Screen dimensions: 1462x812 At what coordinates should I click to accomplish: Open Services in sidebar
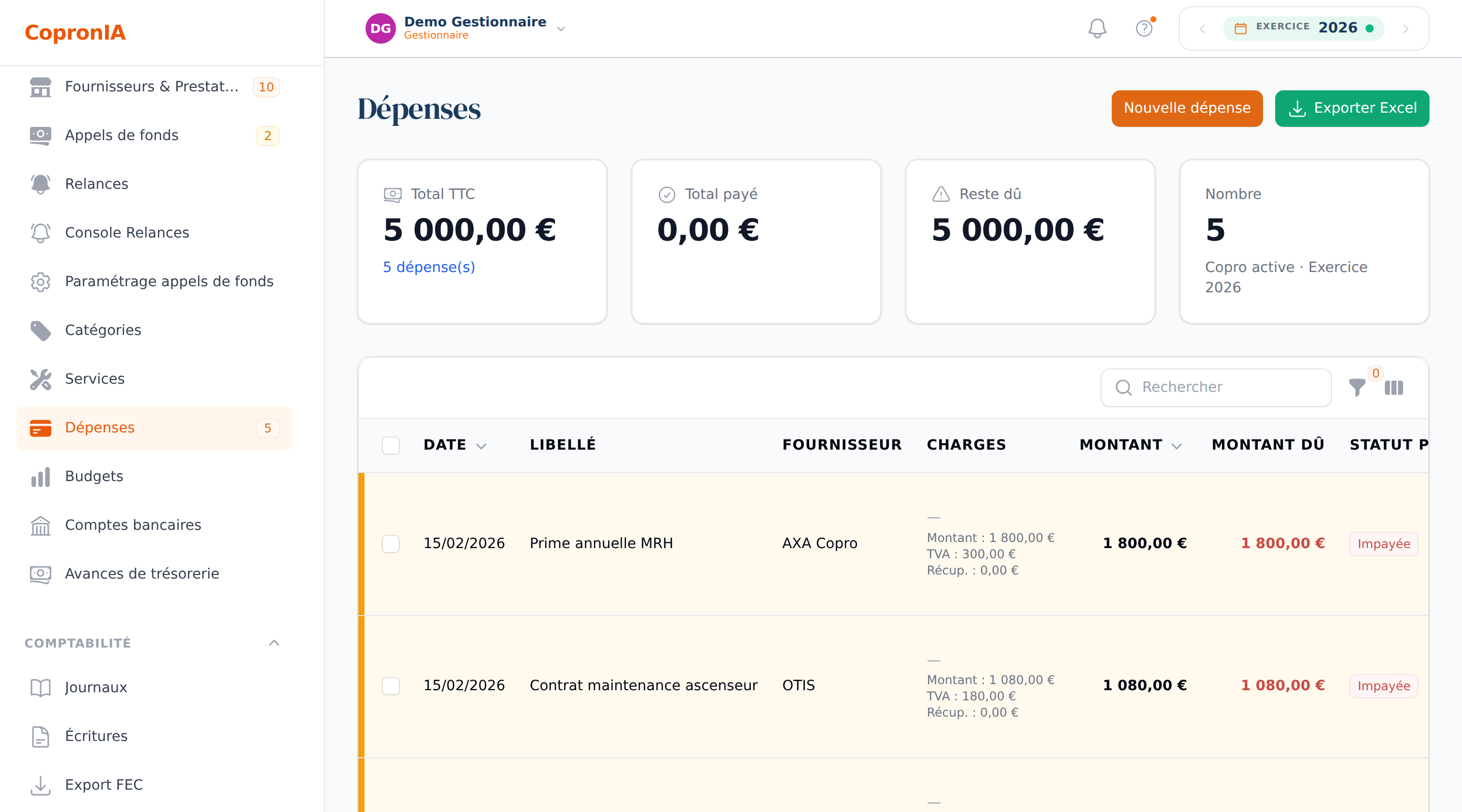[x=154, y=379]
